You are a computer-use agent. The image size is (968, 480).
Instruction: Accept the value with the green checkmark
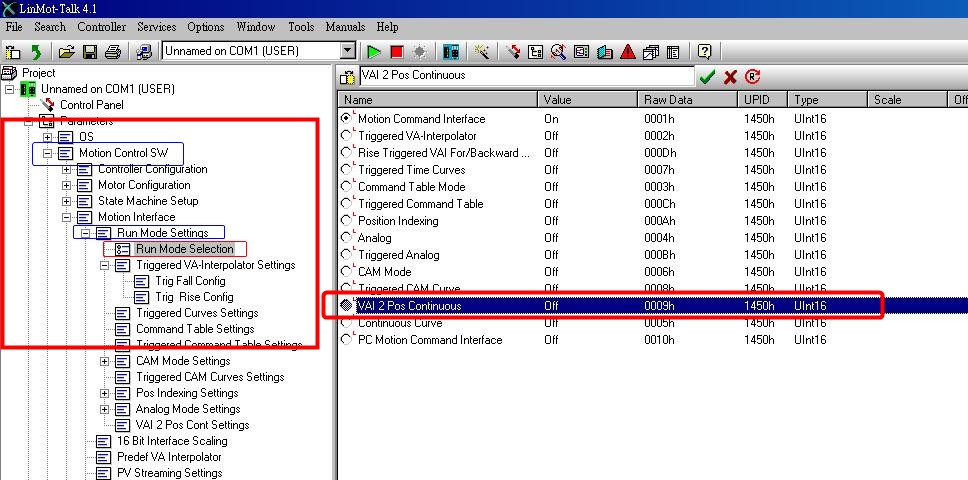coord(707,77)
